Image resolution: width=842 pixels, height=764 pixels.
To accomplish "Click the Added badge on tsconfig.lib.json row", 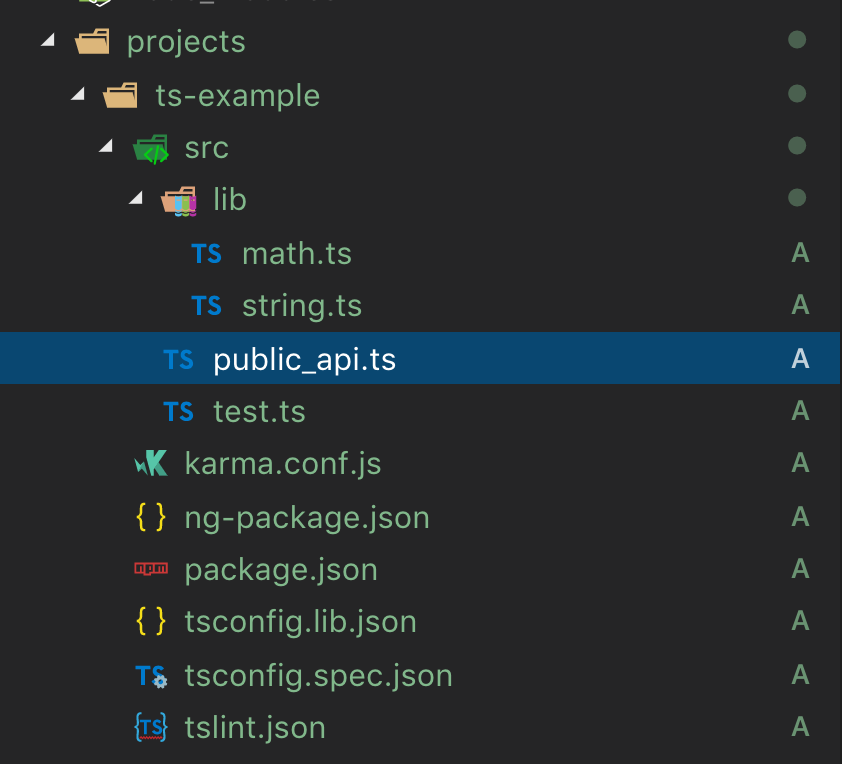I will [x=800, y=621].
